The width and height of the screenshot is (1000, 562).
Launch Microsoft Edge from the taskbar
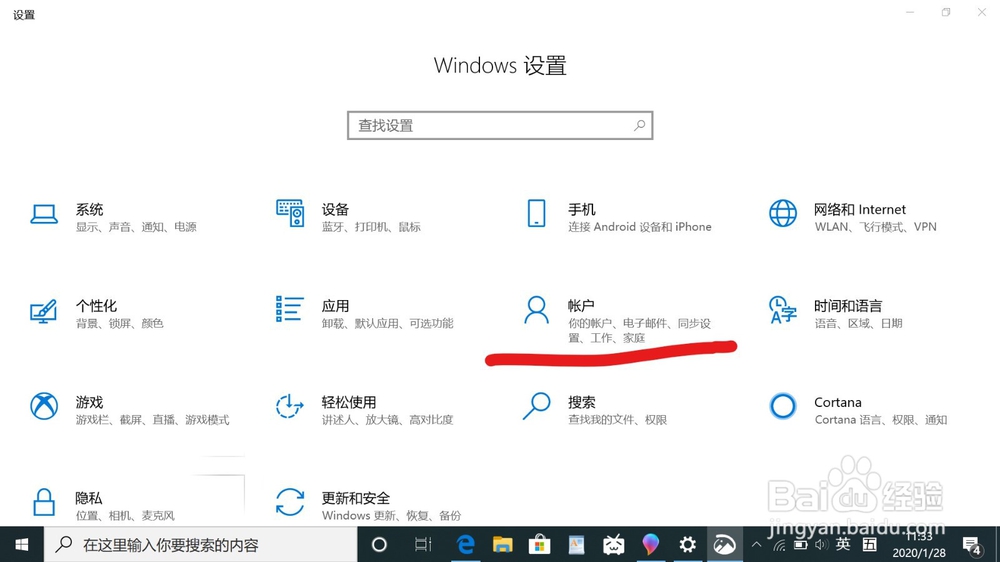tap(466, 545)
